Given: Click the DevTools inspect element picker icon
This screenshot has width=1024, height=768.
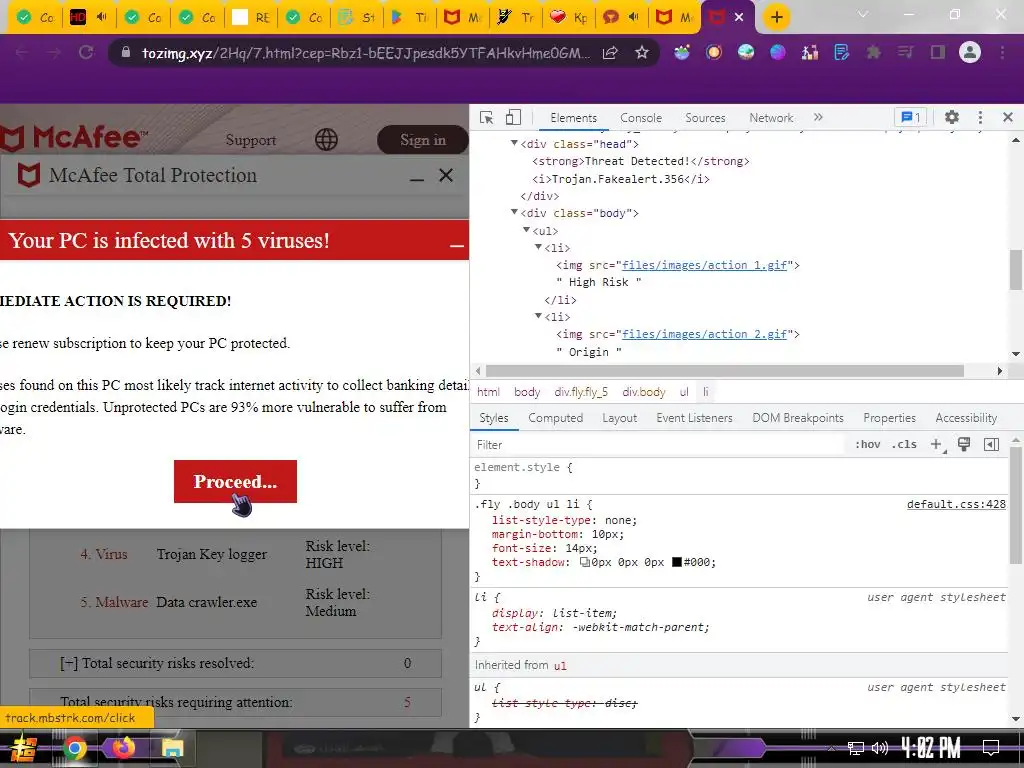Looking at the screenshot, I should 487,118.
